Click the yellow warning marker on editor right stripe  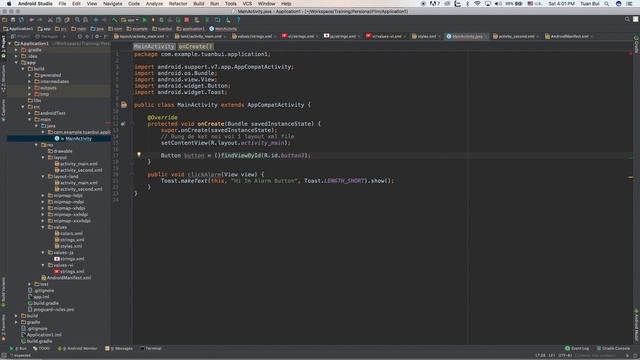[630, 177]
